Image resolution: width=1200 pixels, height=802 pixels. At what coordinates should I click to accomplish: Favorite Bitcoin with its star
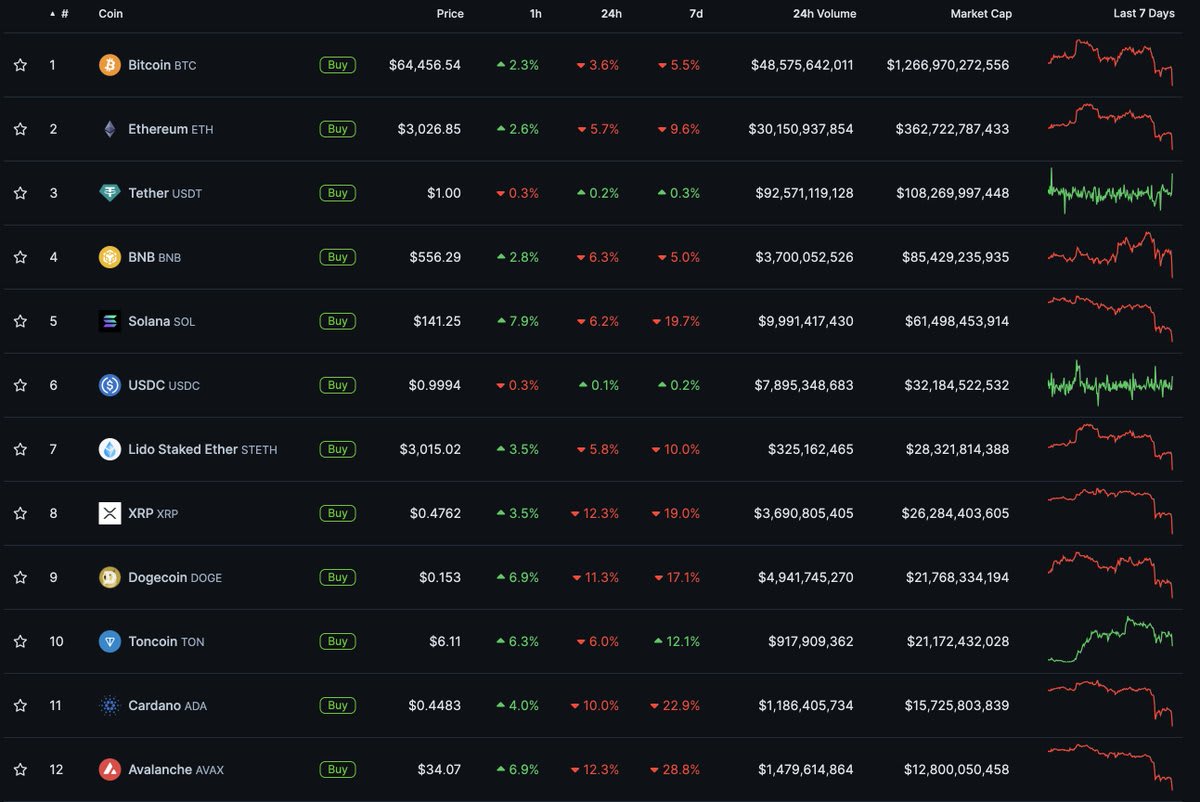pos(20,65)
